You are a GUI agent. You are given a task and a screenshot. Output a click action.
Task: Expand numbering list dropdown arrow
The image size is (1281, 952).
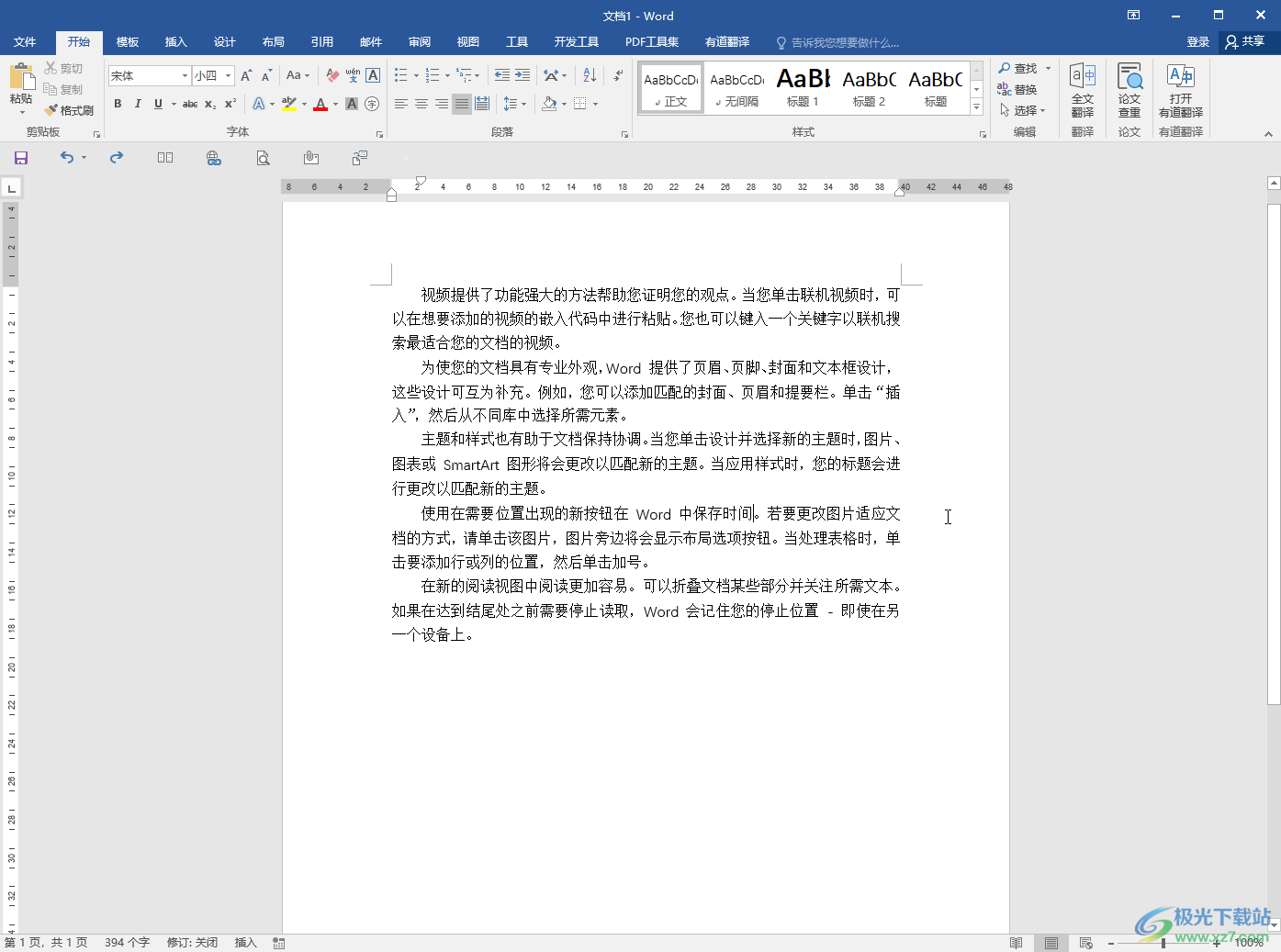click(447, 75)
